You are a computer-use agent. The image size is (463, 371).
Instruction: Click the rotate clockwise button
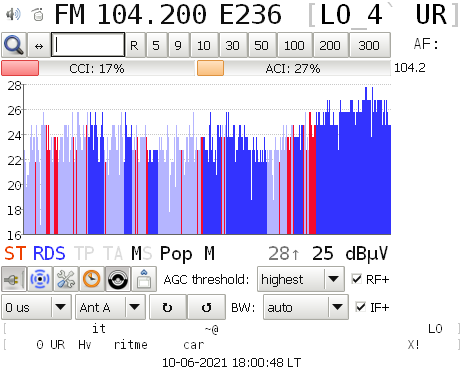coord(168,307)
